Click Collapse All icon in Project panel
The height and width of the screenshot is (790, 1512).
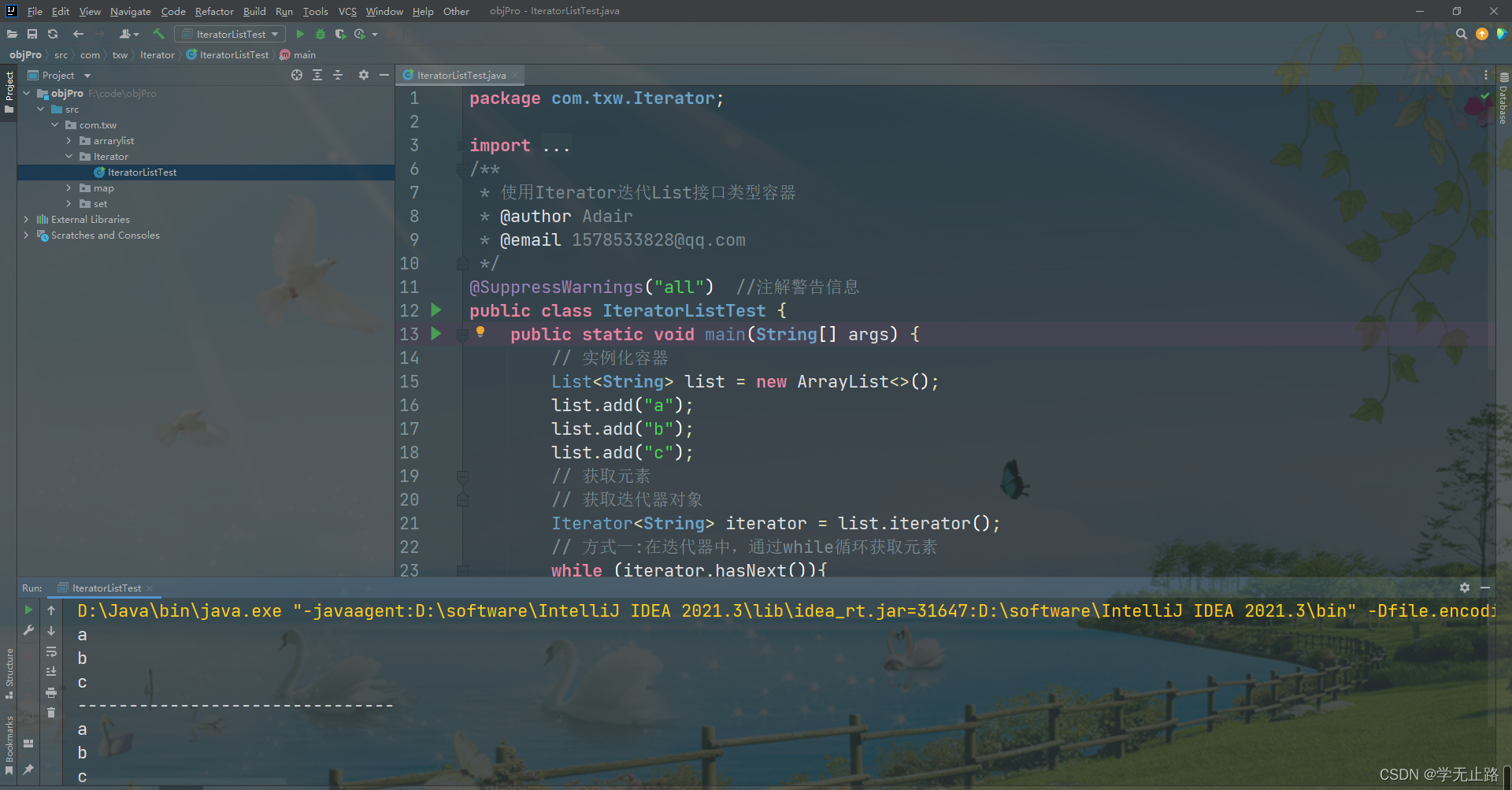pos(338,75)
